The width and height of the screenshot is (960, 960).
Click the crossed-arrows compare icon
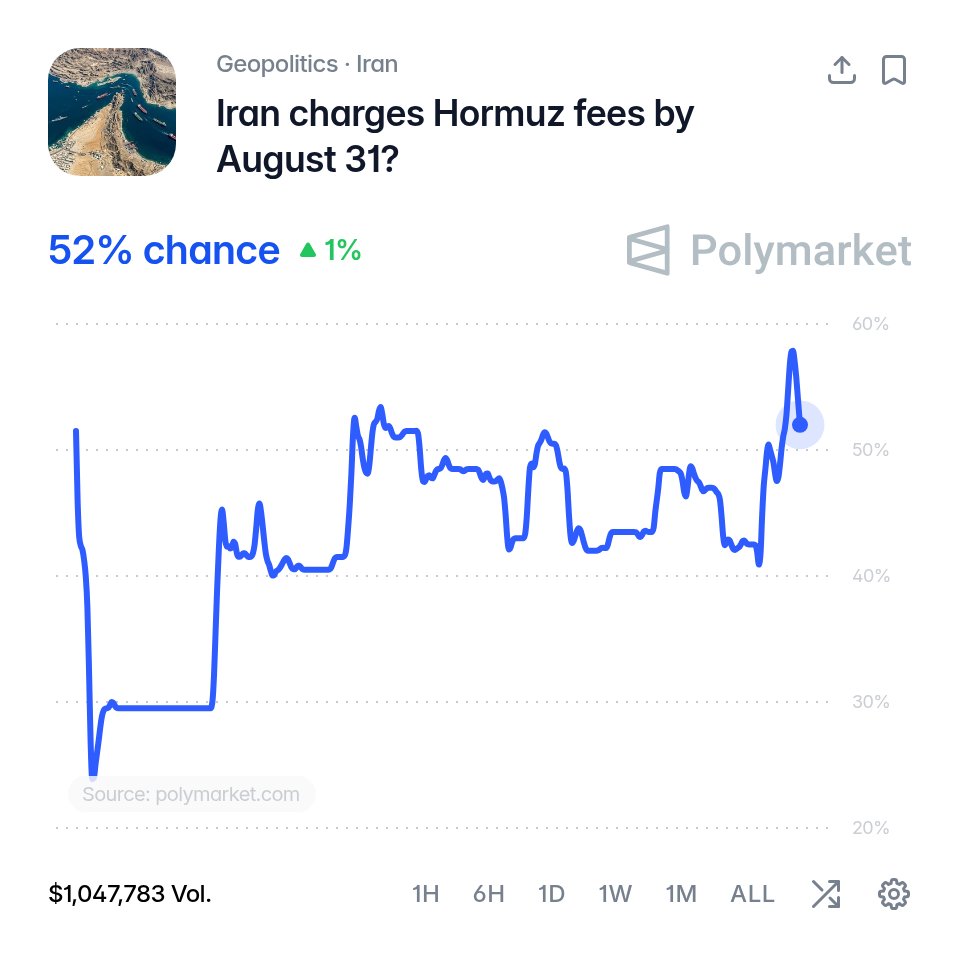(826, 894)
